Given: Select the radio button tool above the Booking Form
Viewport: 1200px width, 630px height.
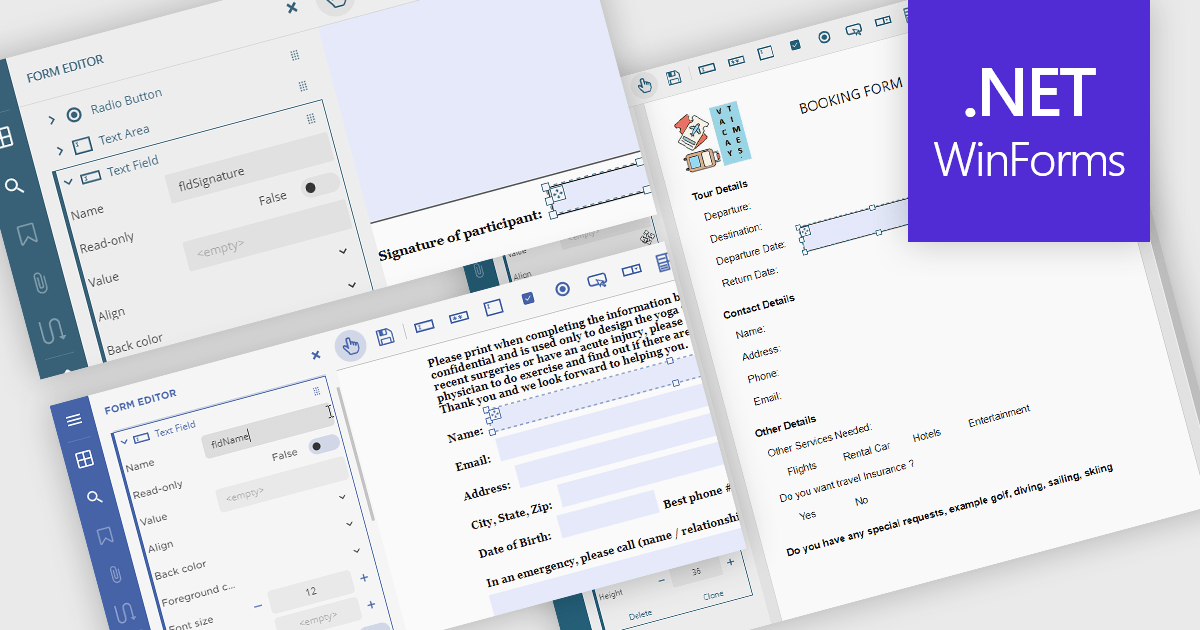Looking at the screenshot, I should coord(824,37).
